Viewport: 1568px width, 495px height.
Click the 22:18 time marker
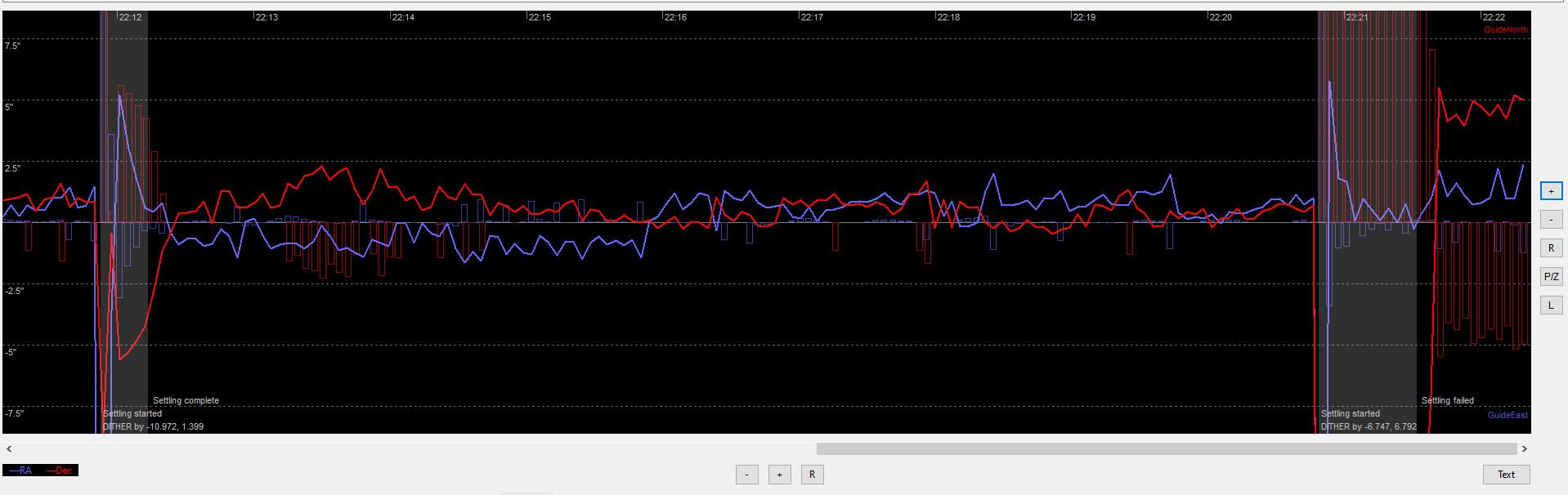(948, 17)
